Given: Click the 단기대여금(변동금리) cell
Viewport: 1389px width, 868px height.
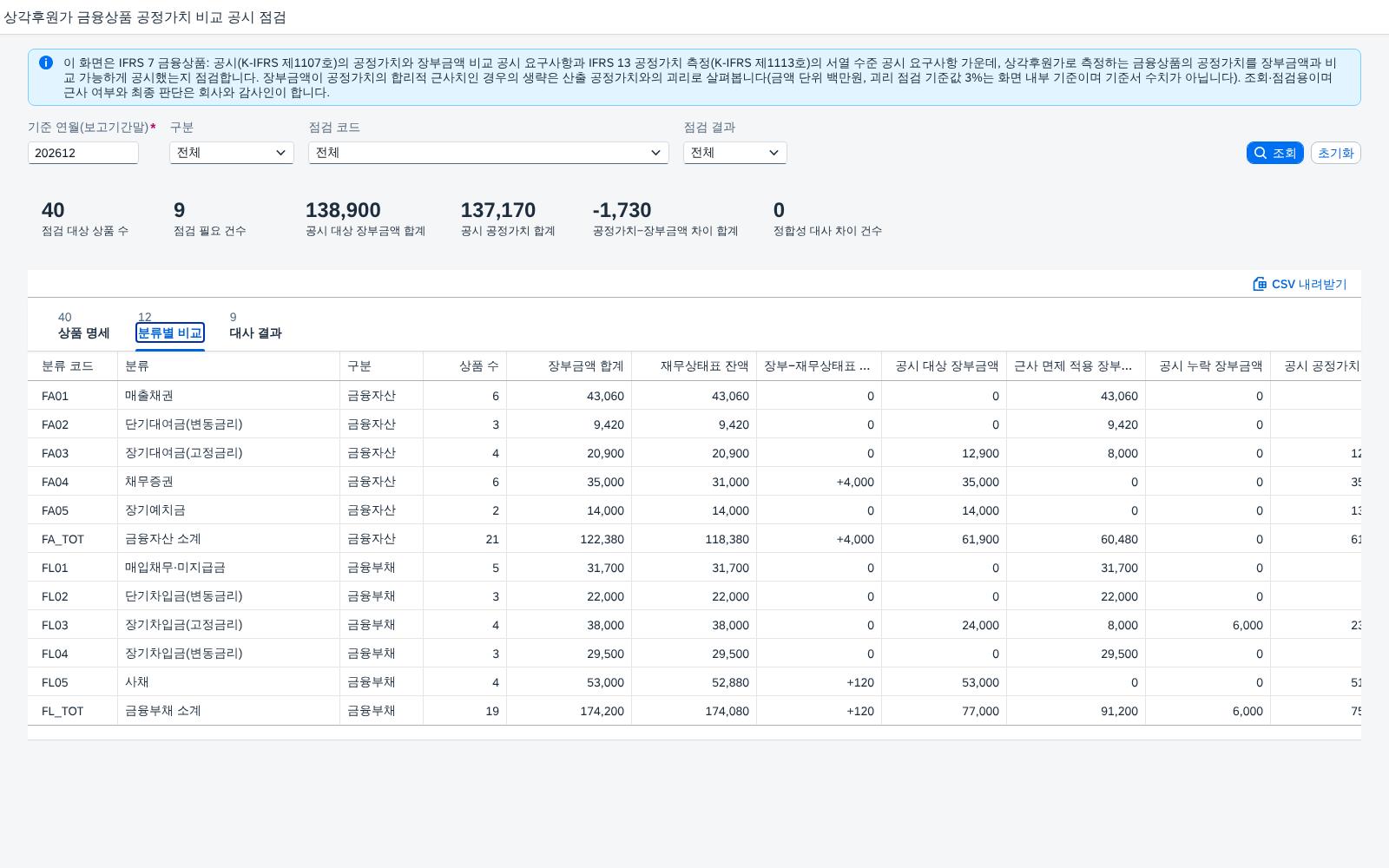Looking at the screenshot, I should tap(229, 424).
